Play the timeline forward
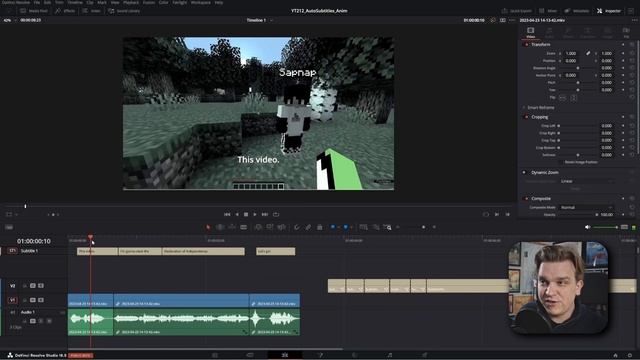The image size is (640, 360). pos(255,214)
